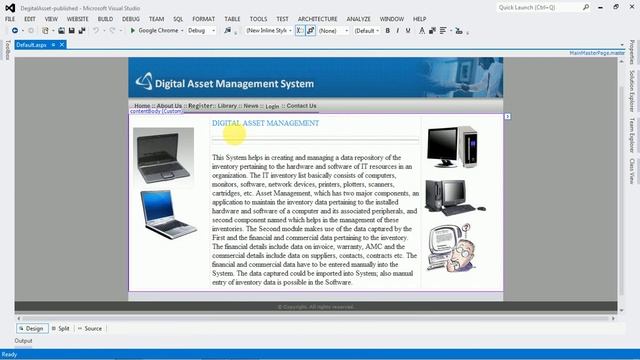Open the WINDOW menu
640x360 pixels.
click(392, 19)
